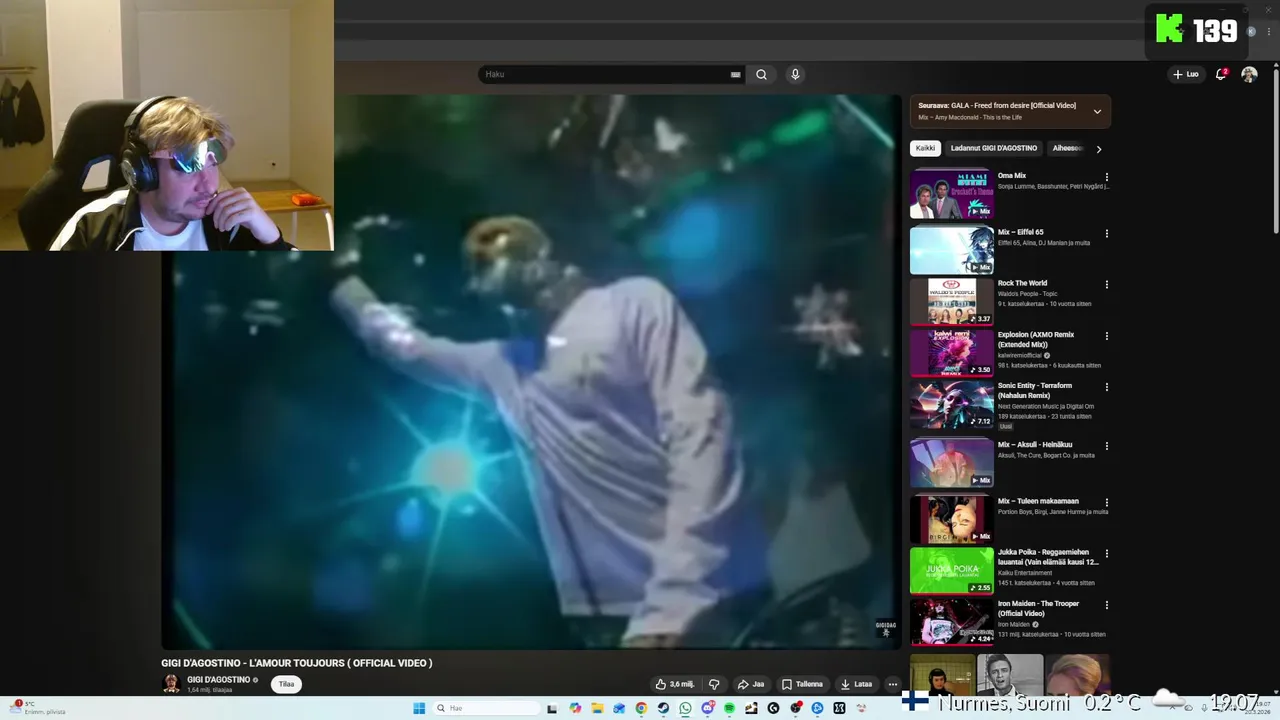Screen dimensions: 1280x720
Task: Open options menu for Jukka Poika video
Action: click(x=1106, y=553)
